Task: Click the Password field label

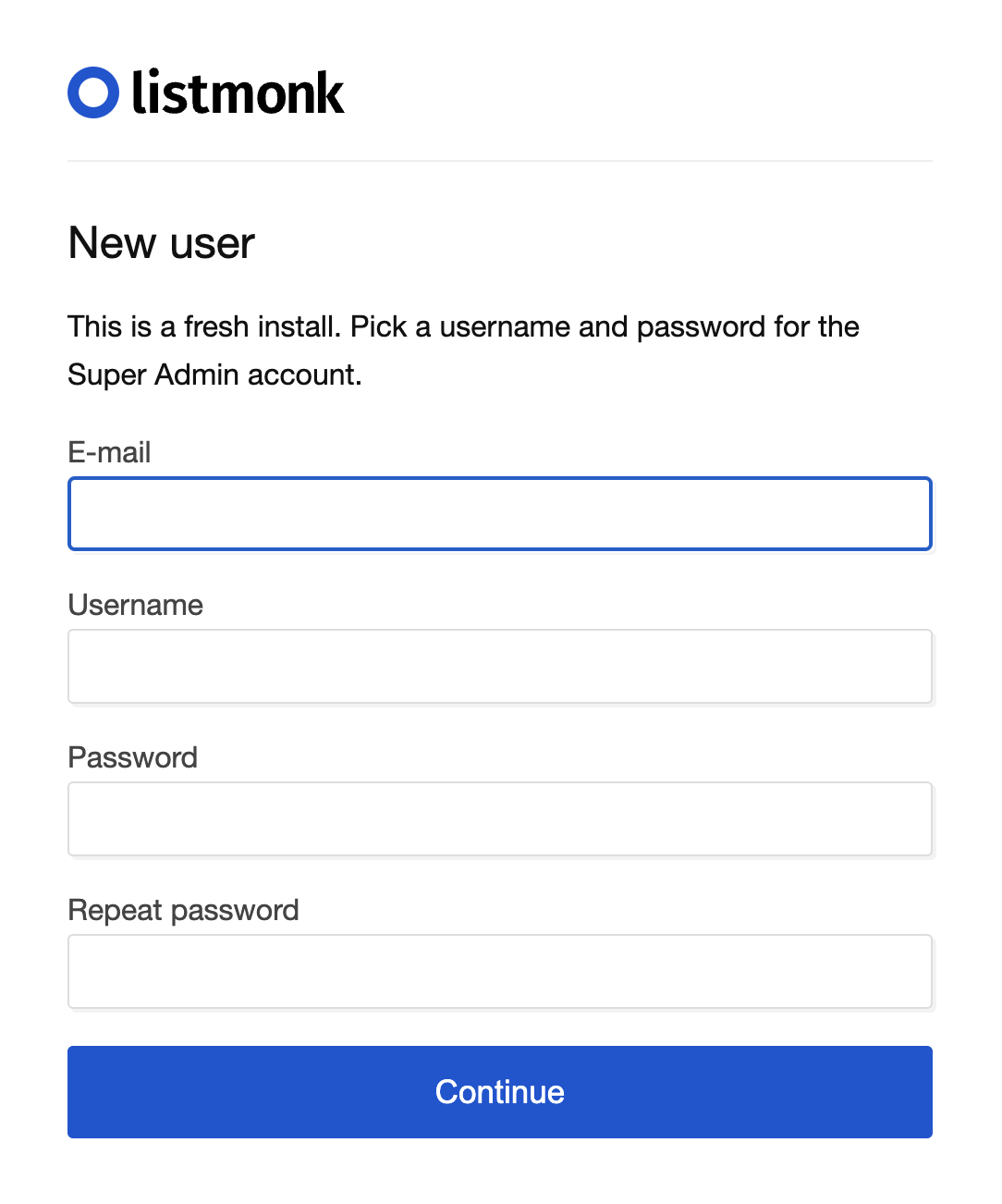Action: click(132, 757)
